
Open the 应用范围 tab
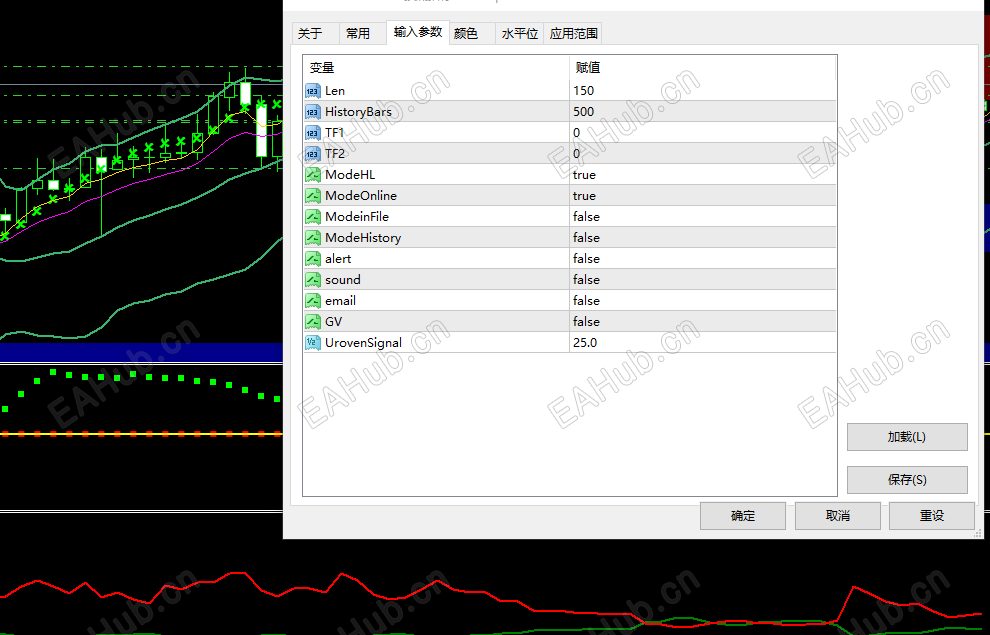[573, 33]
